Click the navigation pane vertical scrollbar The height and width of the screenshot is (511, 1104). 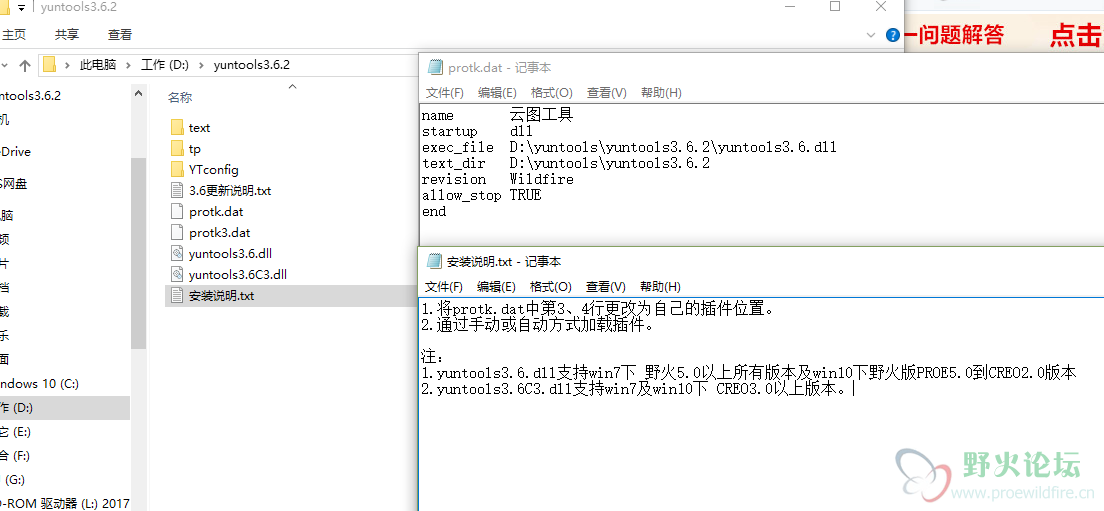point(139,253)
